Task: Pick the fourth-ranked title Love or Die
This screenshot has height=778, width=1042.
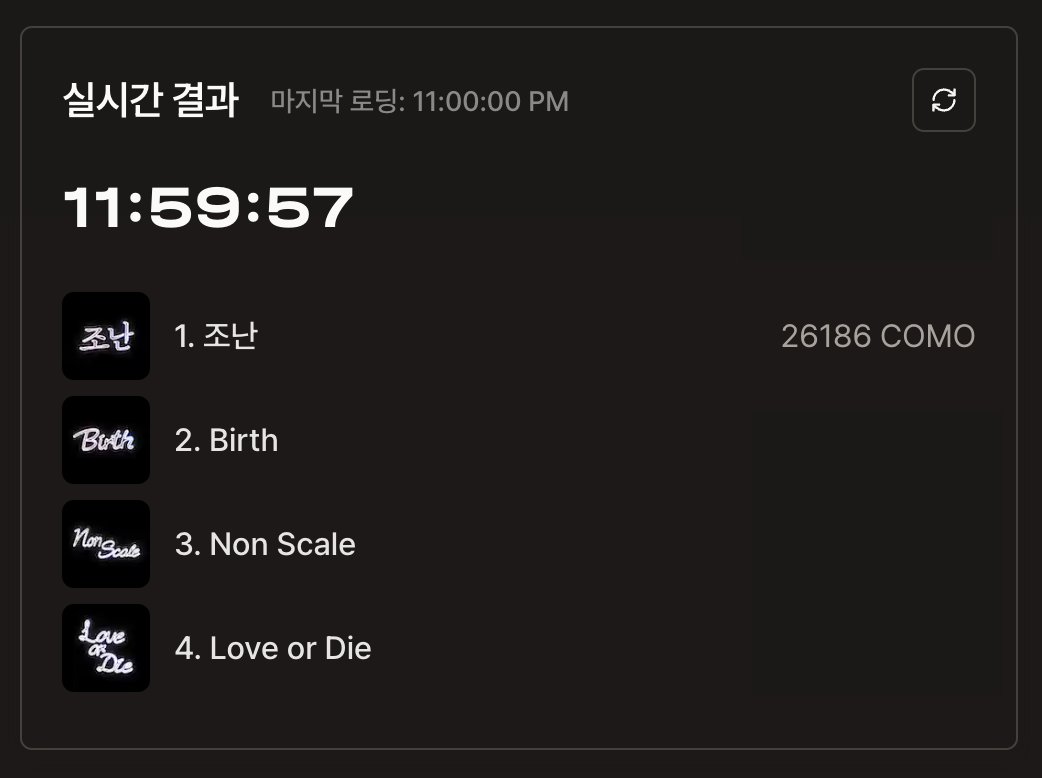Action: [x=274, y=648]
